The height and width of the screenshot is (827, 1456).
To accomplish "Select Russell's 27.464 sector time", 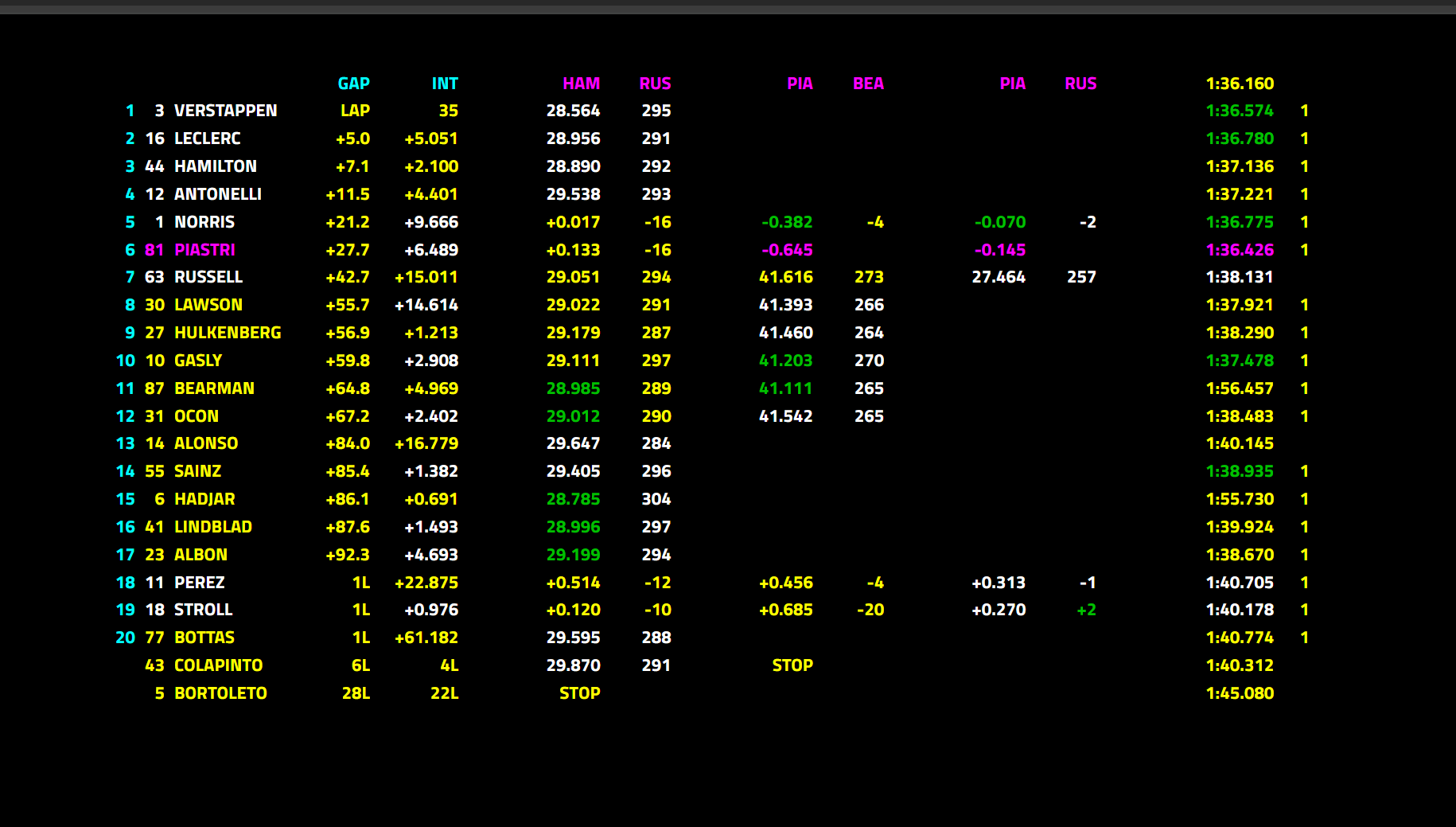I will 999,277.
